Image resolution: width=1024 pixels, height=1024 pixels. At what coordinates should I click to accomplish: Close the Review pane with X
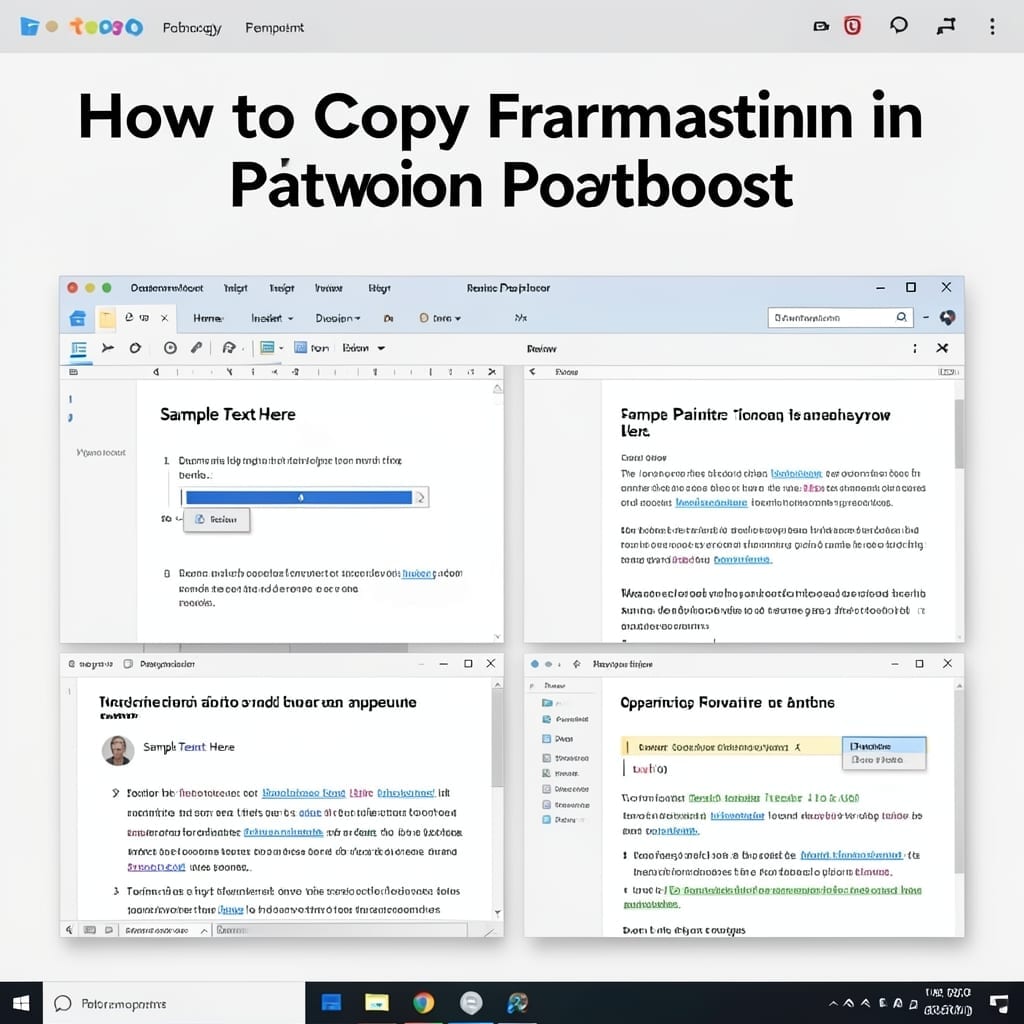(942, 348)
